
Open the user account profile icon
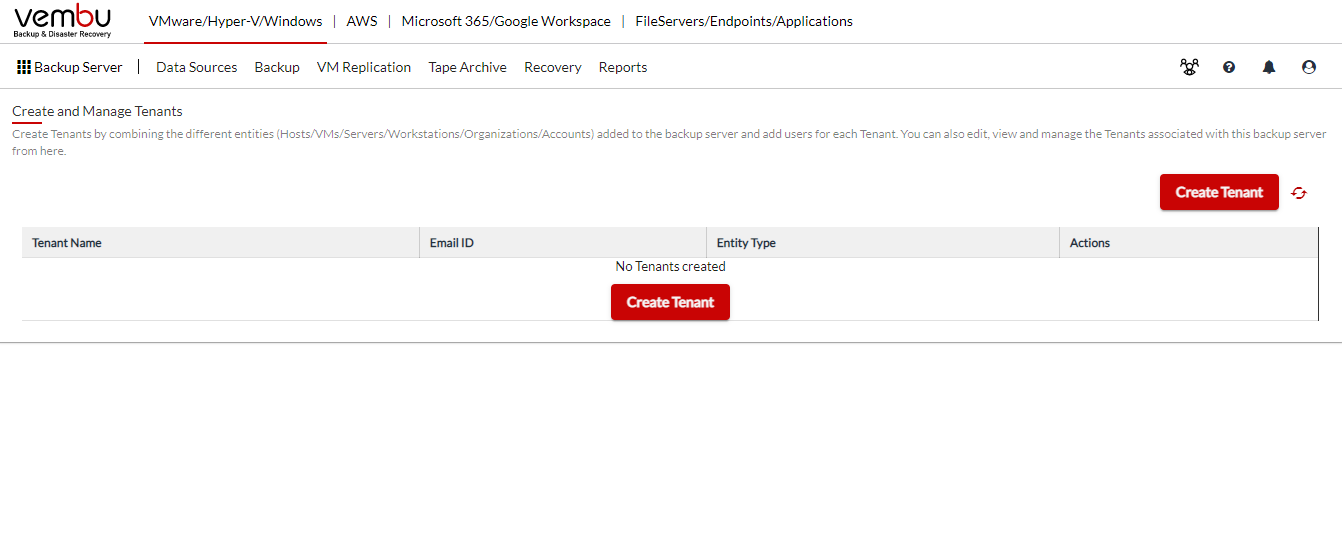click(x=1309, y=67)
